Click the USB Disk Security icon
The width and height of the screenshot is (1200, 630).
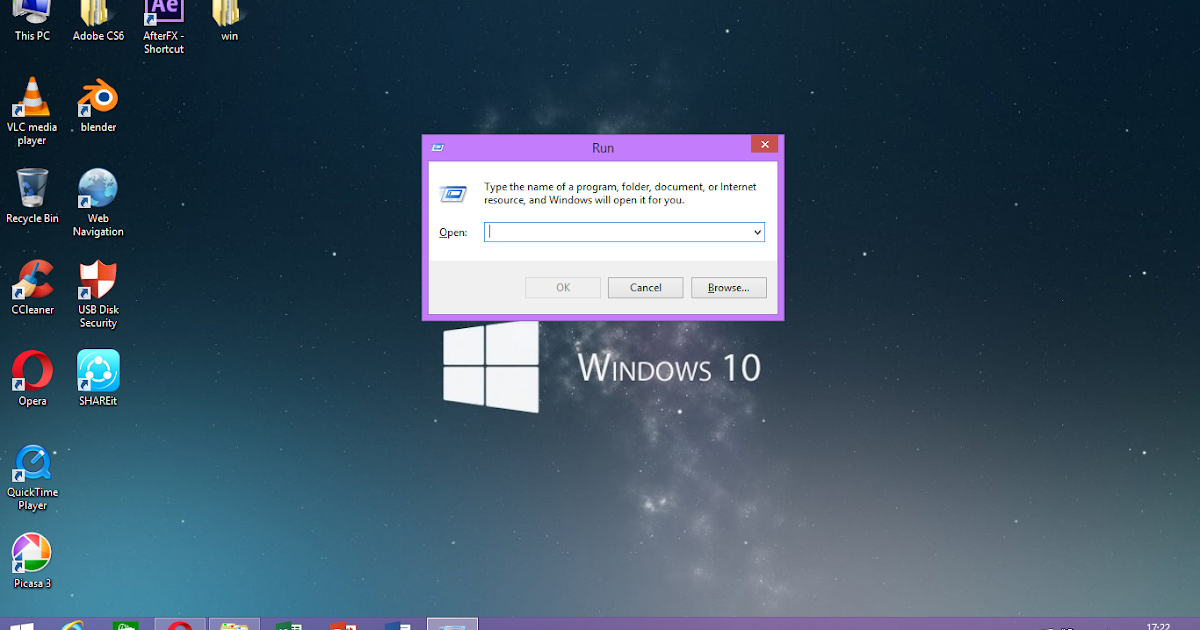(98, 293)
